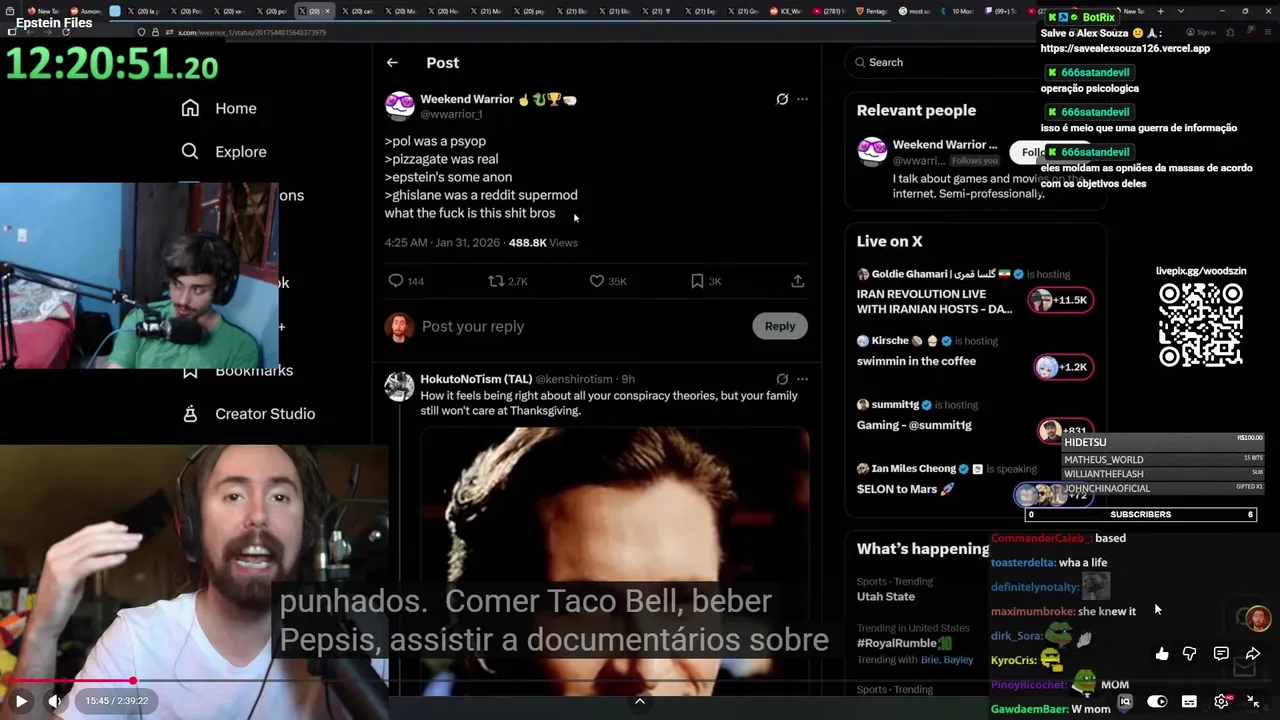Open HokutoNoTism reply more options
The width and height of the screenshot is (1280, 720).
(802, 379)
